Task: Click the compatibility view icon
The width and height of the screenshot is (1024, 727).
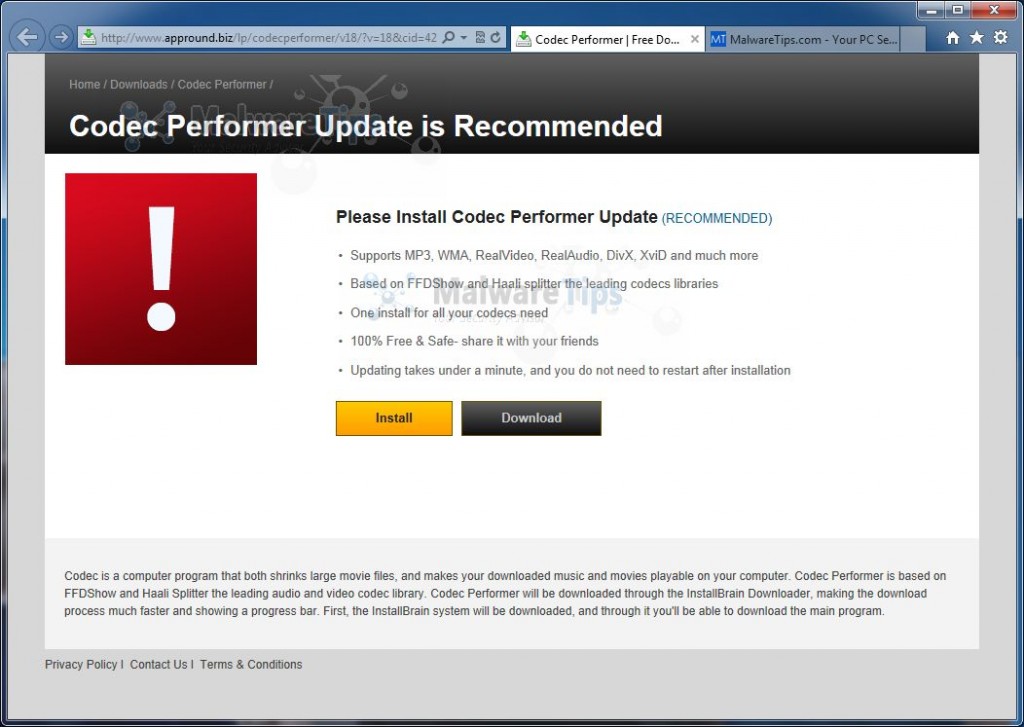Action: tap(480, 37)
